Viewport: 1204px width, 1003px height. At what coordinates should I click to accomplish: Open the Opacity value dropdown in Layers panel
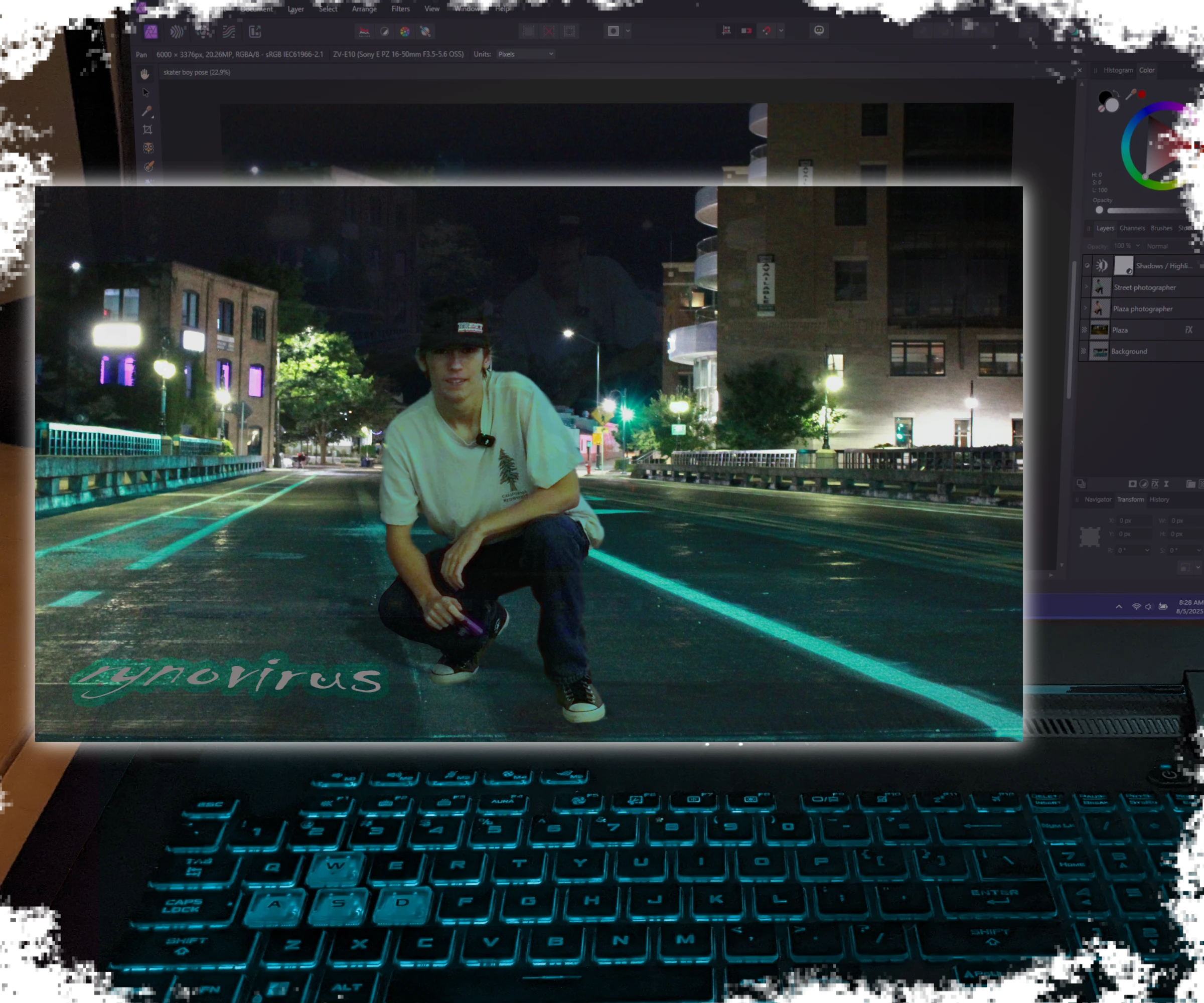1137,245
